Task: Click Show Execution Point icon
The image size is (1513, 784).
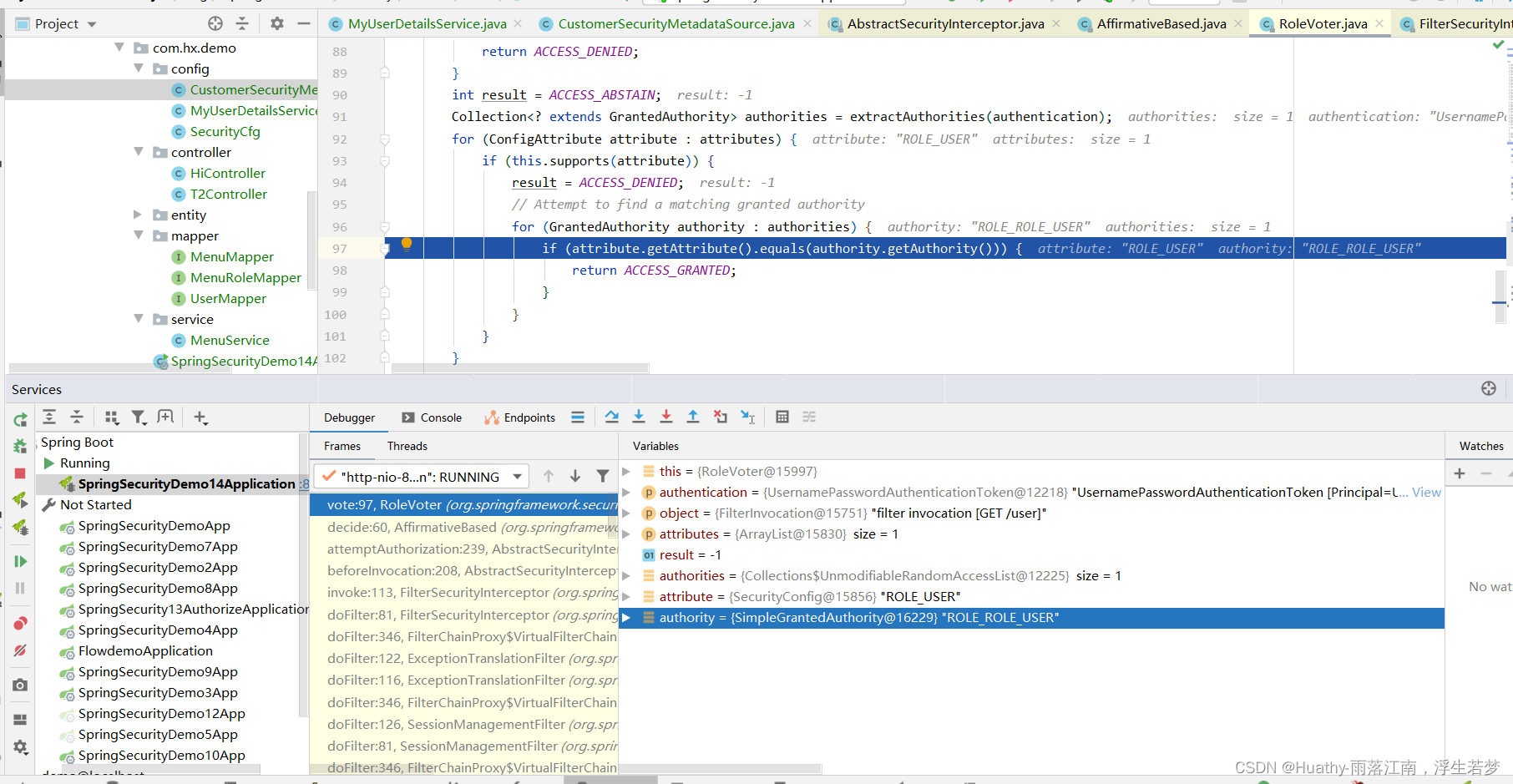Action: click(x=578, y=417)
